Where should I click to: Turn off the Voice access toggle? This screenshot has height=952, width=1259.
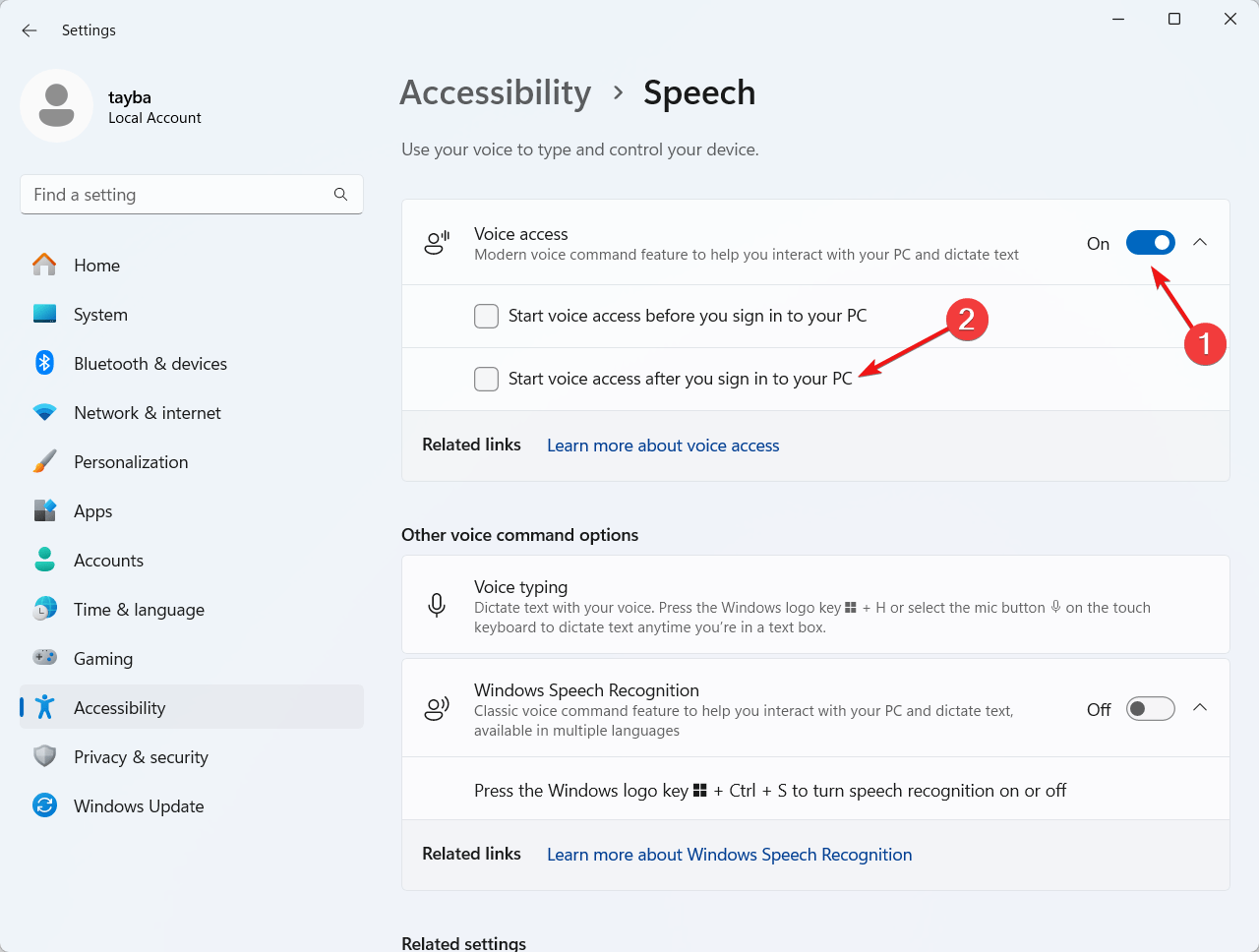pos(1151,243)
